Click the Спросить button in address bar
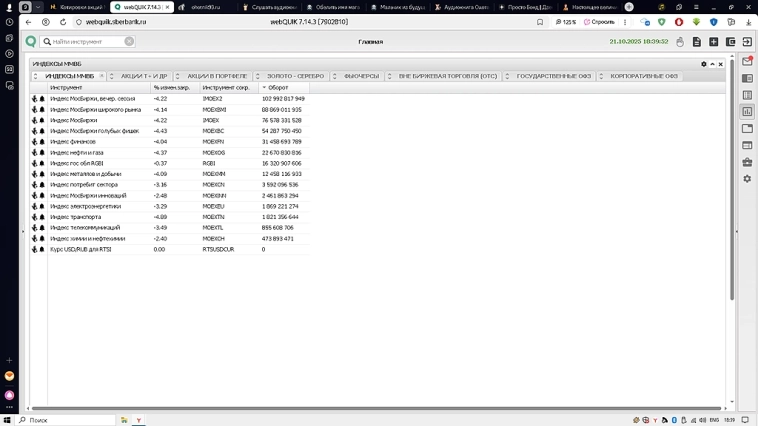 coord(600,22)
